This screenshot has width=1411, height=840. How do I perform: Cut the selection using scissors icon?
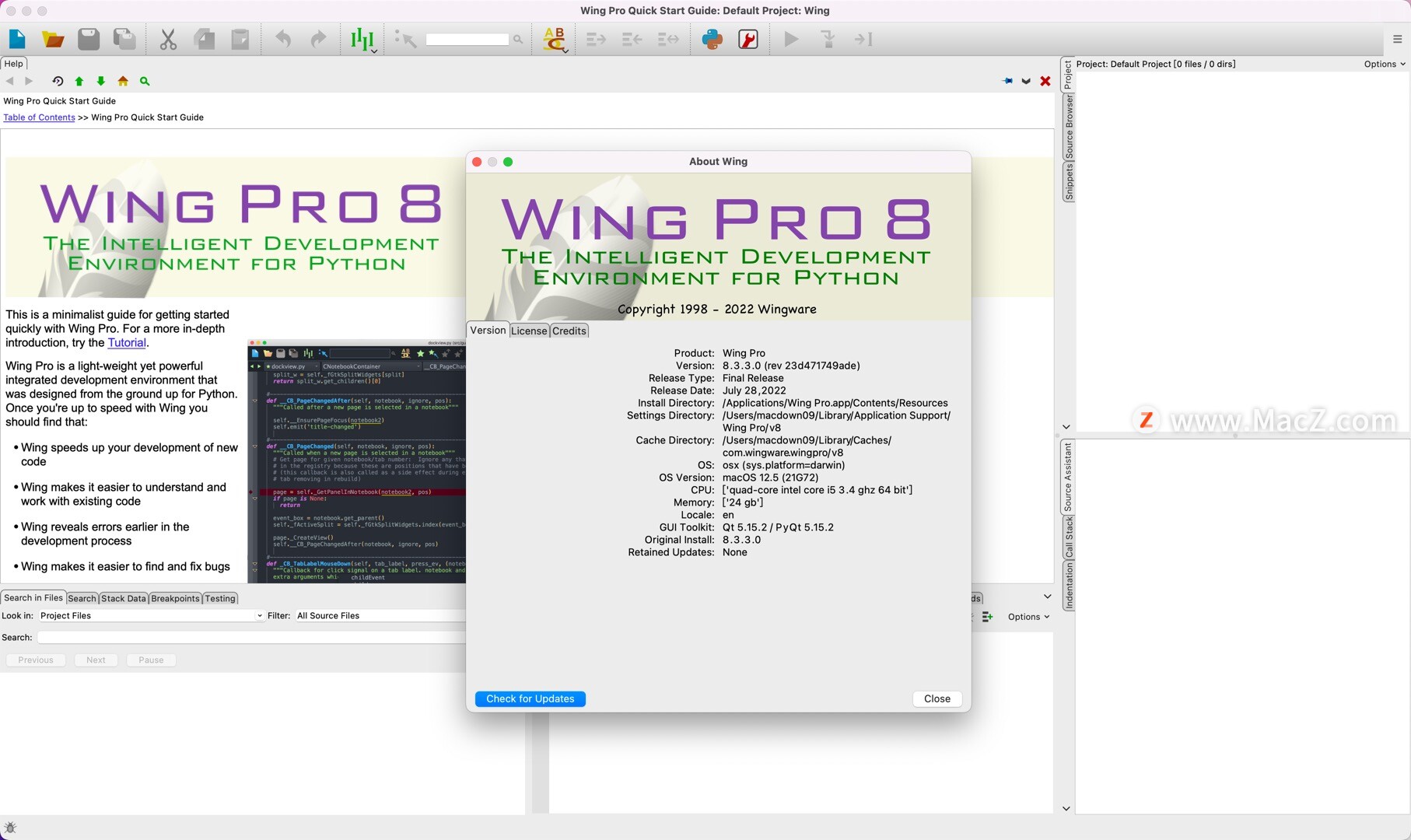tap(168, 39)
